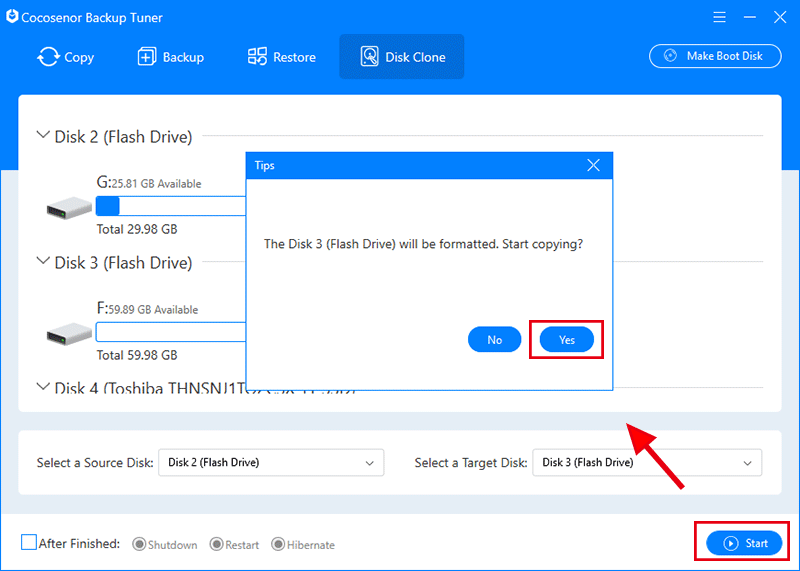Minimize the Cocosenor Backup Tuner window
This screenshot has width=800, height=571.
pyautogui.click(x=749, y=17)
